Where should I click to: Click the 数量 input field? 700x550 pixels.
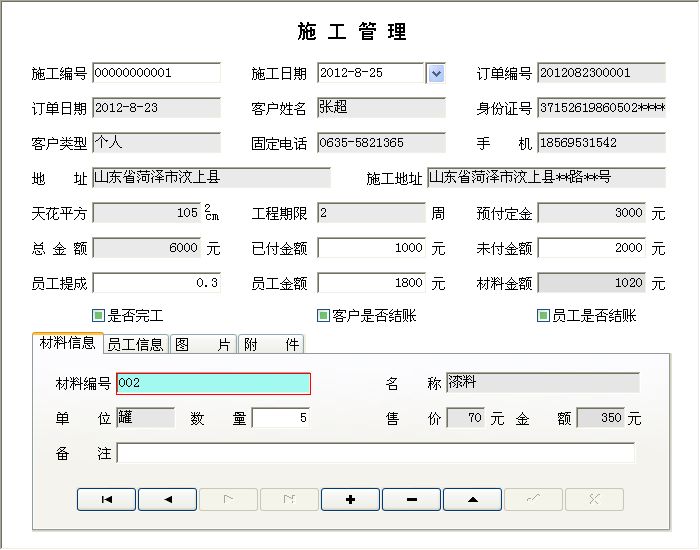click(281, 418)
